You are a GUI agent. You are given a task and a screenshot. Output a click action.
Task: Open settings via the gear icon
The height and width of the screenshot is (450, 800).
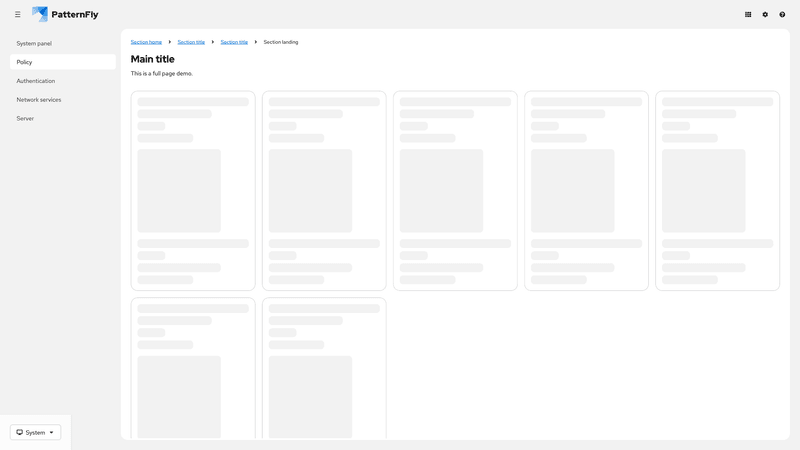pyautogui.click(x=765, y=15)
